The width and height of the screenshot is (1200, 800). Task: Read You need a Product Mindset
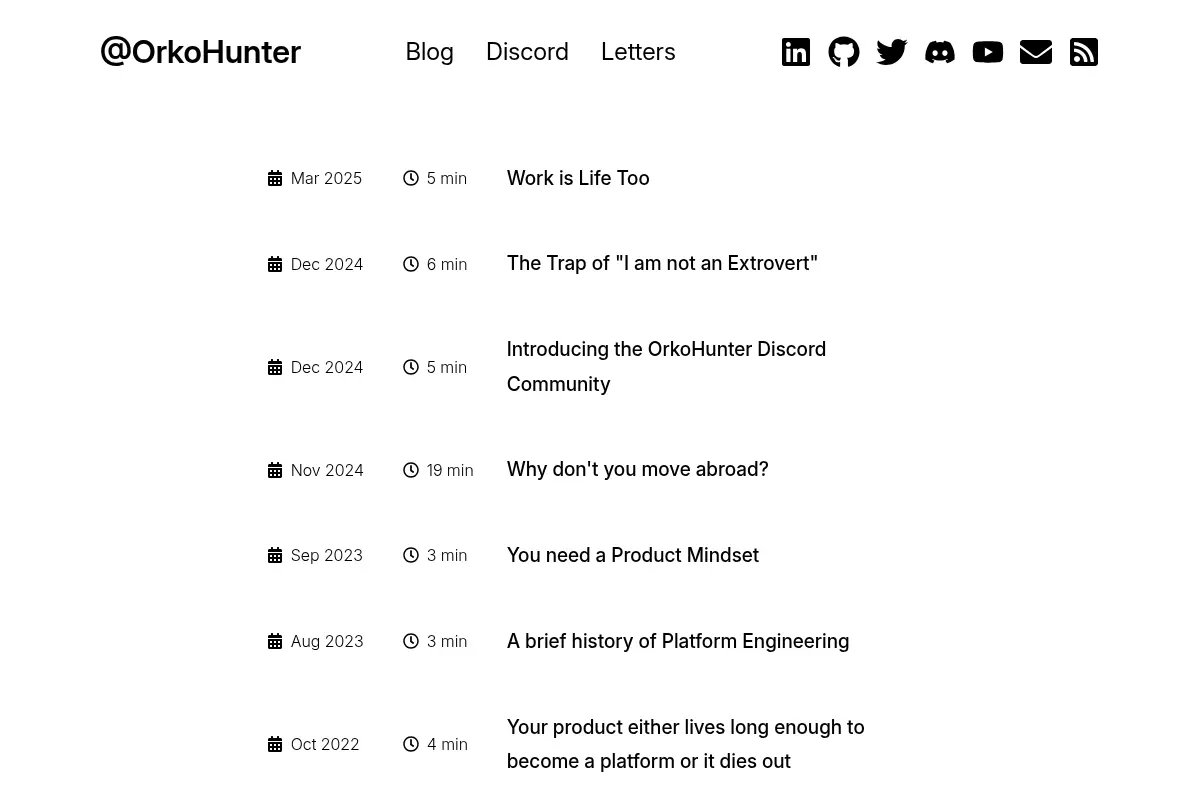[633, 555]
